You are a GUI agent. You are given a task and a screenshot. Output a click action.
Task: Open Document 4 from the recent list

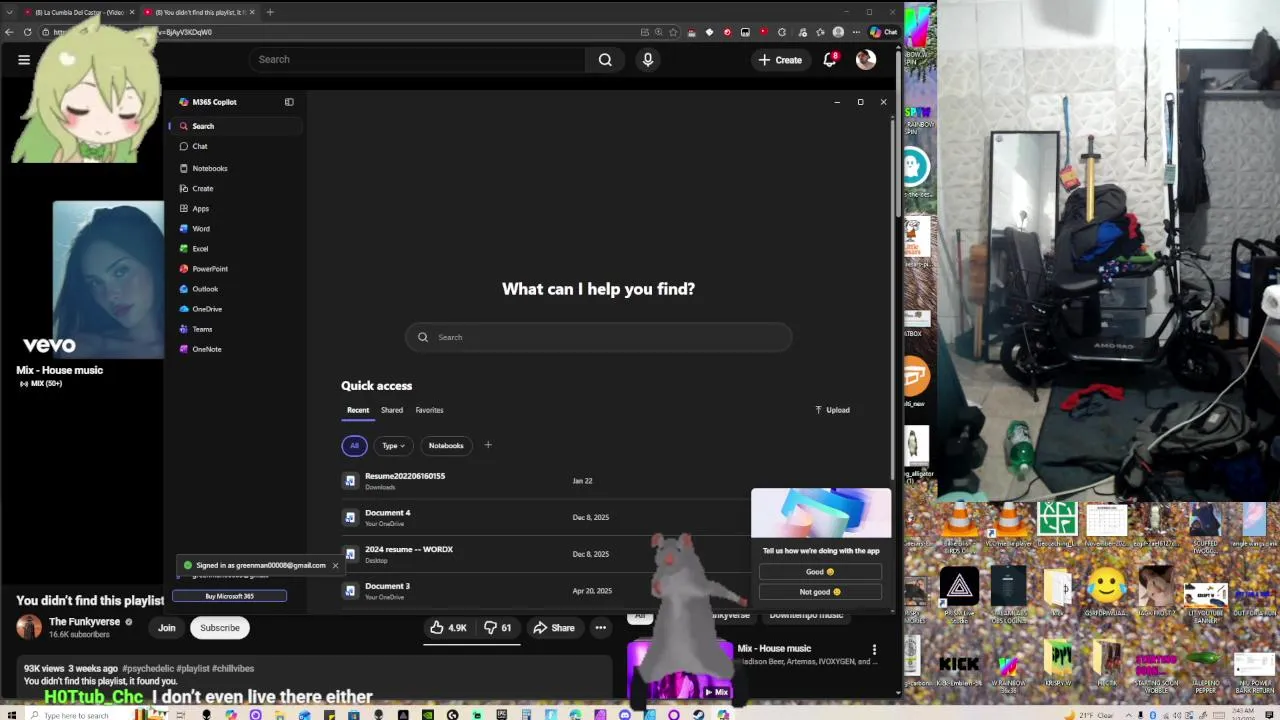(x=387, y=513)
